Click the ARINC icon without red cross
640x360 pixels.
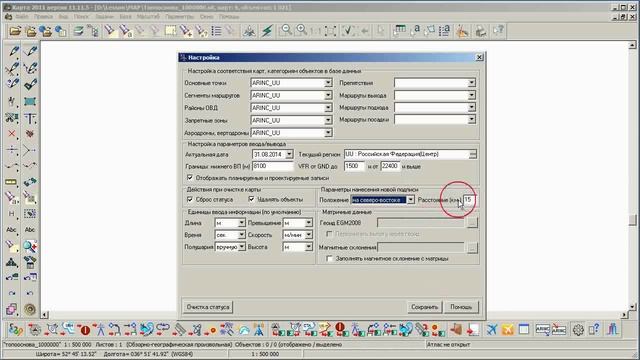[542, 329]
